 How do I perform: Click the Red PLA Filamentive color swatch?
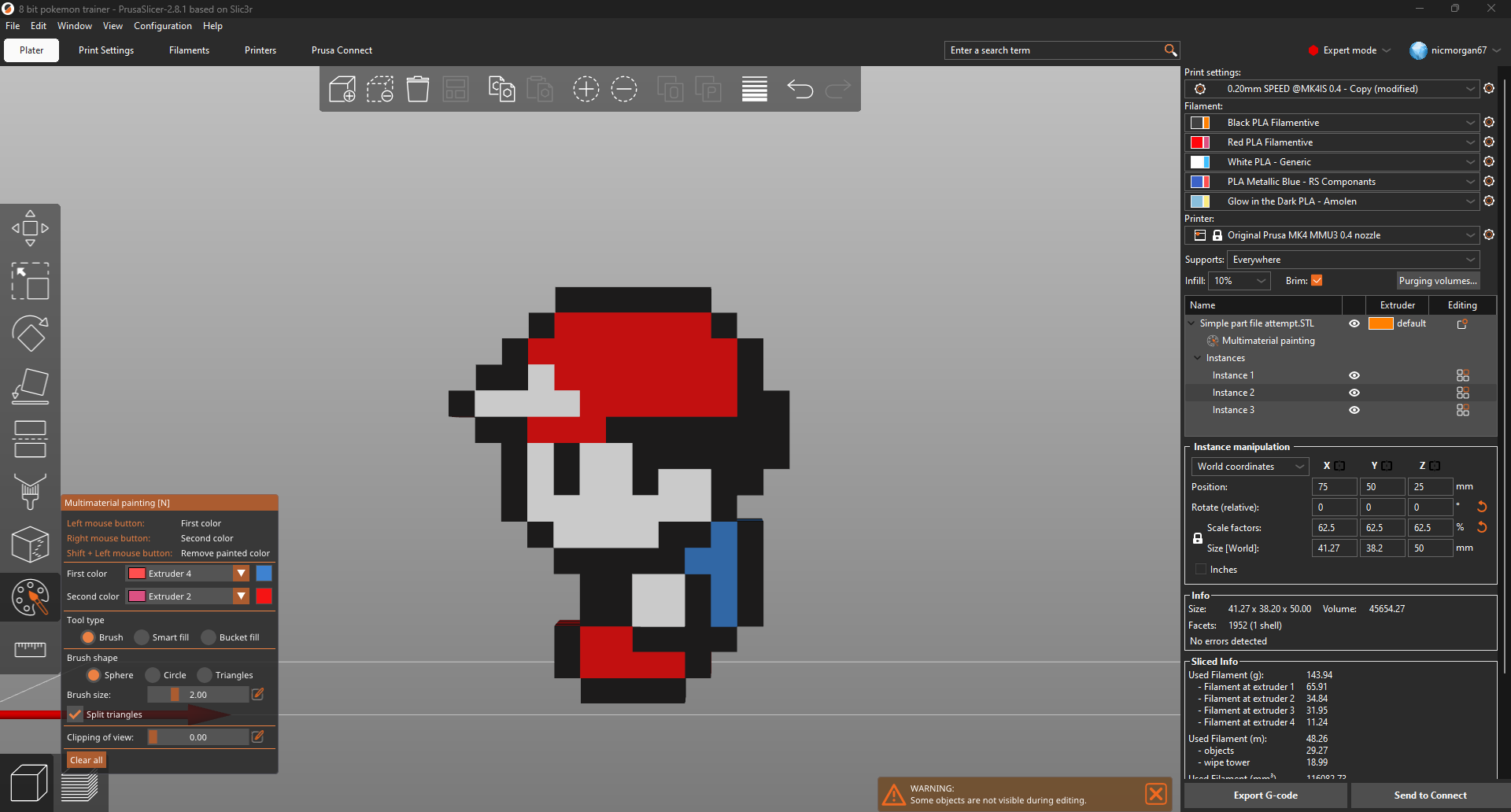1200,142
